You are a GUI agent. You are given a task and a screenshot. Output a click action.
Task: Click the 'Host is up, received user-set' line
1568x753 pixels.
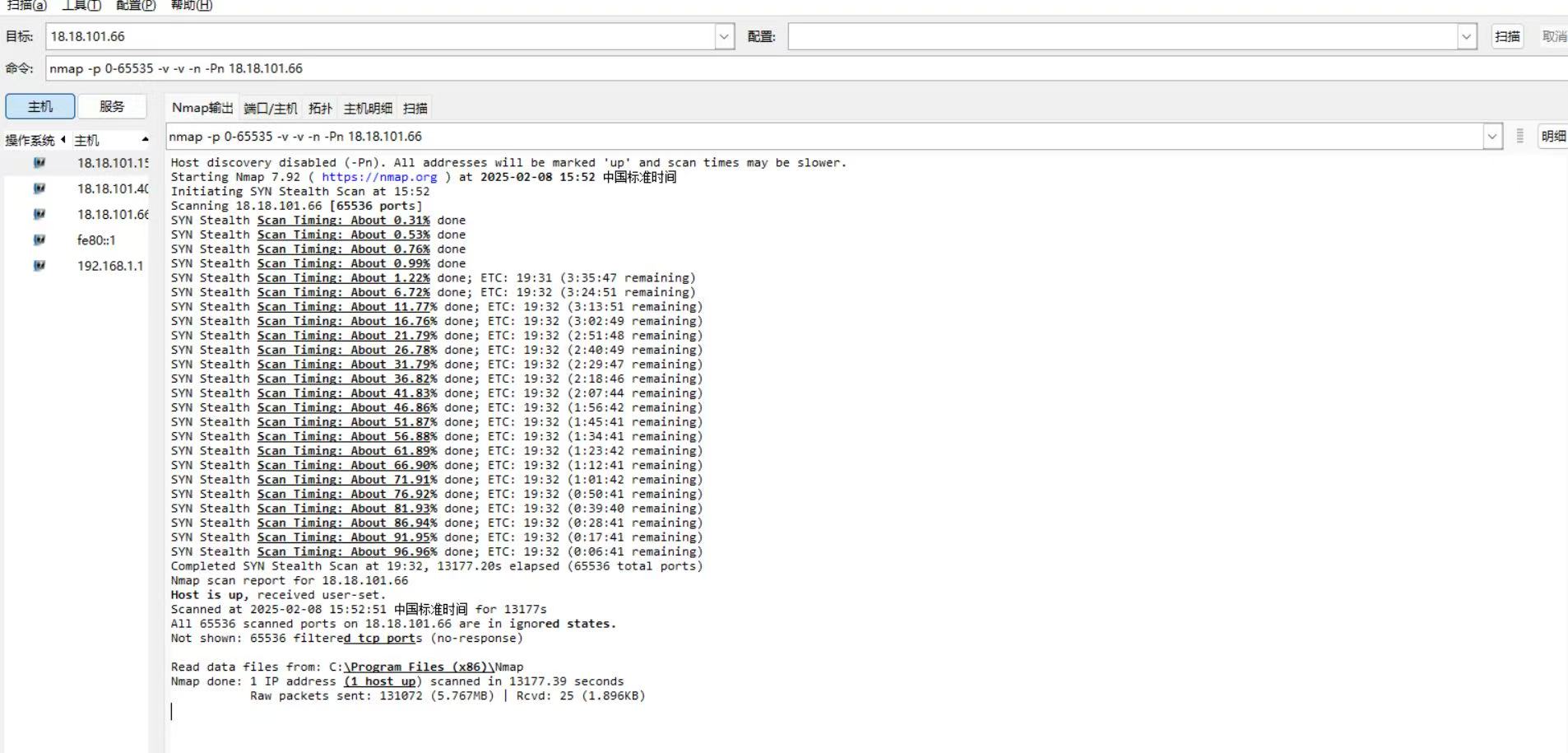click(x=278, y=595)
